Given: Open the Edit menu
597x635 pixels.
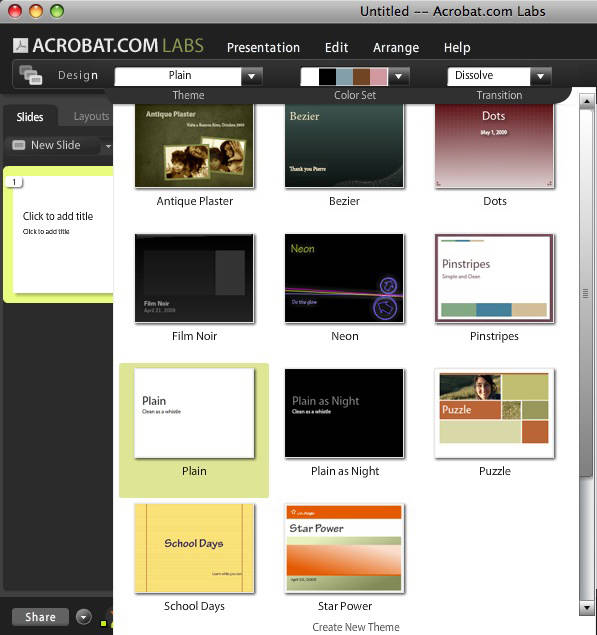Looking at the screenshot, I should click(336, 47).
